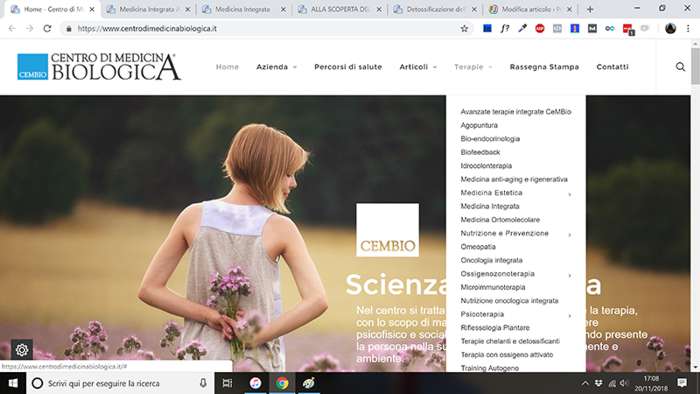Click the Chrome profile avatar icon
The image size is (700, 394).
tap(670, 29)
